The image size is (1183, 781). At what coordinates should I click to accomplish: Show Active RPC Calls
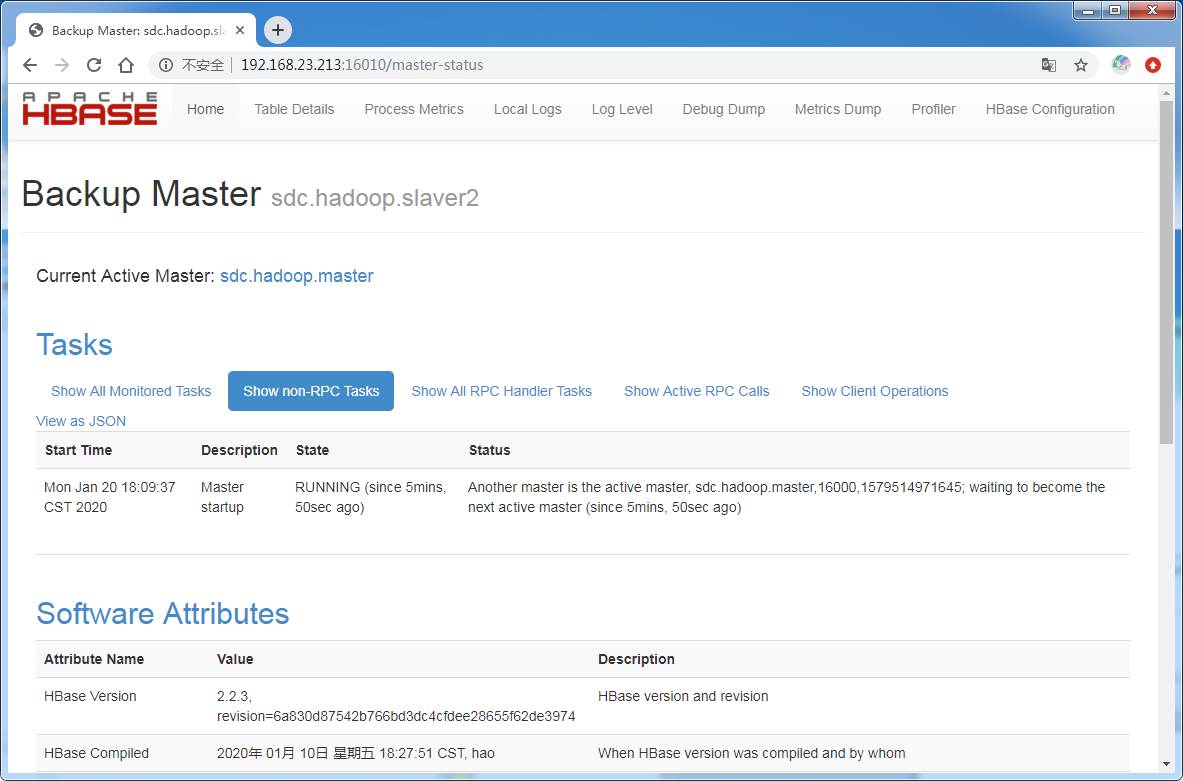pos(696,391)
